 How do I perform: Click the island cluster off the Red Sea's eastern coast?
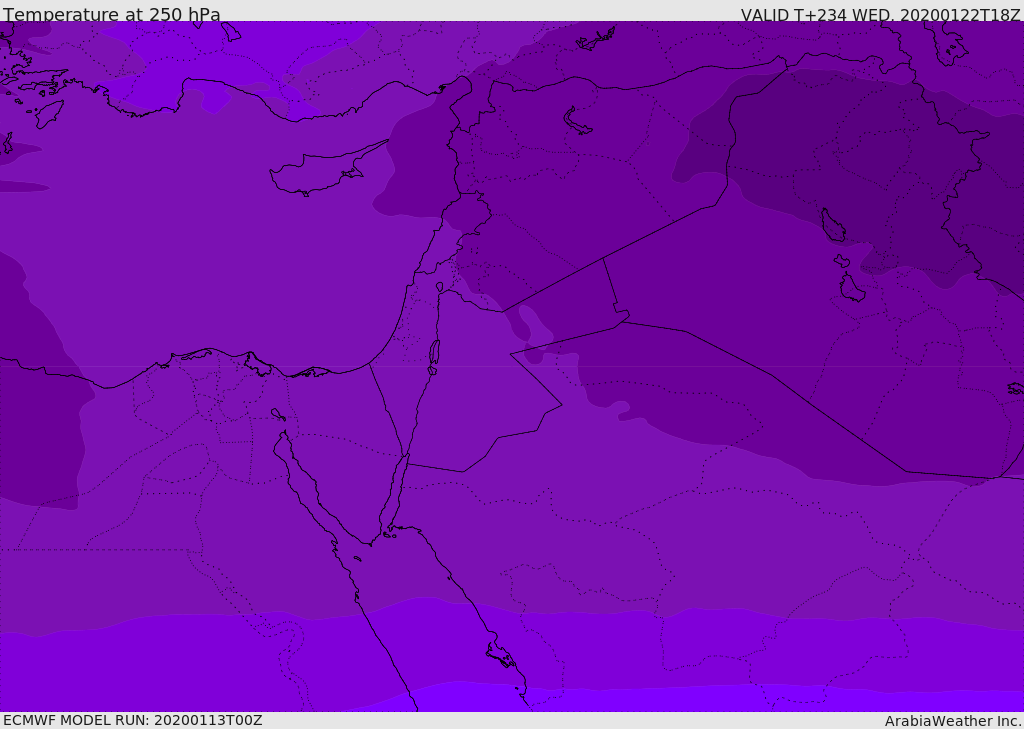click(500, 655)
